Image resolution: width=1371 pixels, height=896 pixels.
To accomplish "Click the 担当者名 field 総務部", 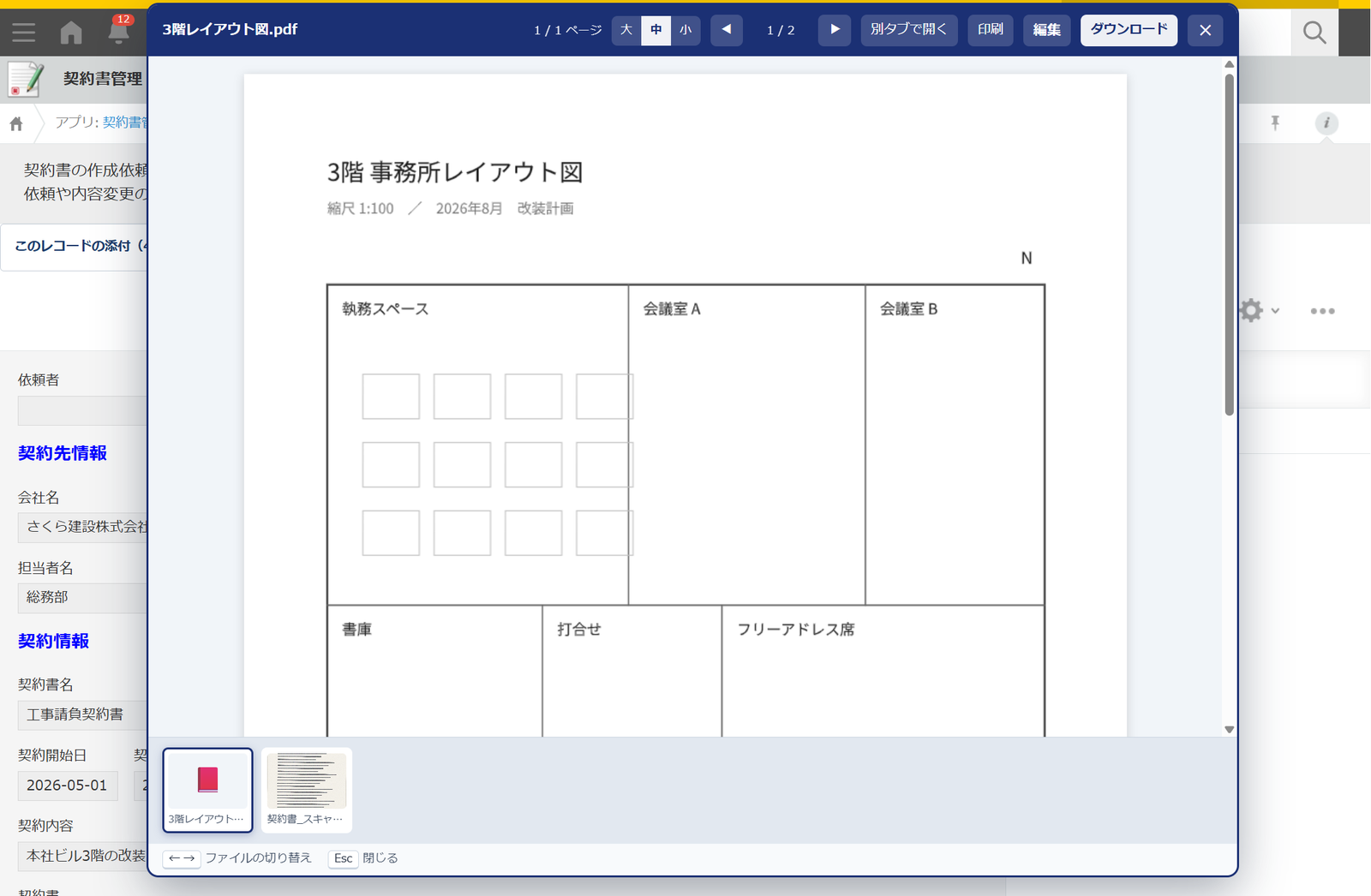I will pyautogui.click(x=82, y=597).
